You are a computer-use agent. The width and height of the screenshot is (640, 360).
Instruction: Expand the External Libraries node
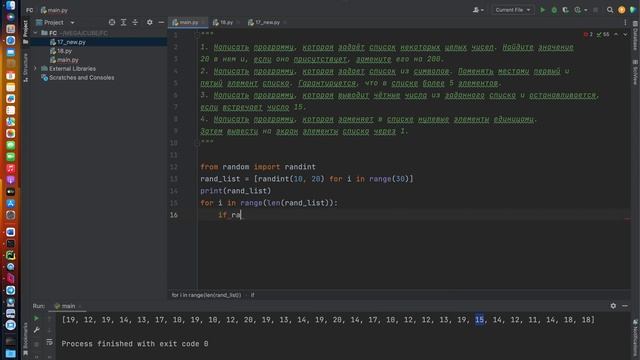[35, 69]
